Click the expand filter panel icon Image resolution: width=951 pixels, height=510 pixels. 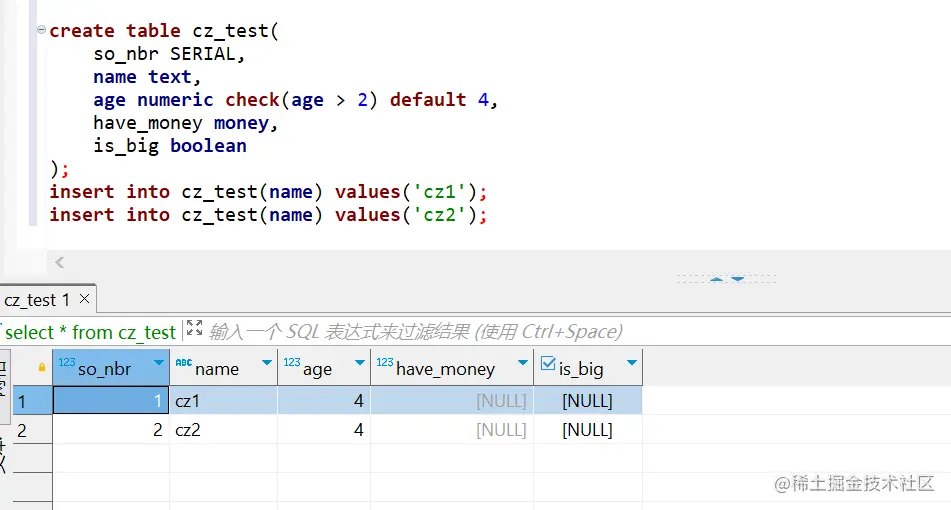click(194, 328)
